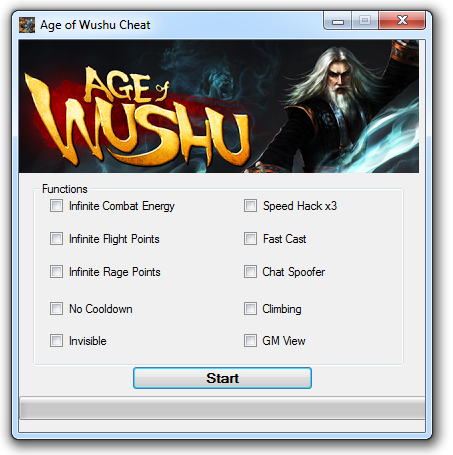This screenshot has width=453, height=455.
Task: Toggle the Invisible checkbox
Action: [x=56, y=341]
